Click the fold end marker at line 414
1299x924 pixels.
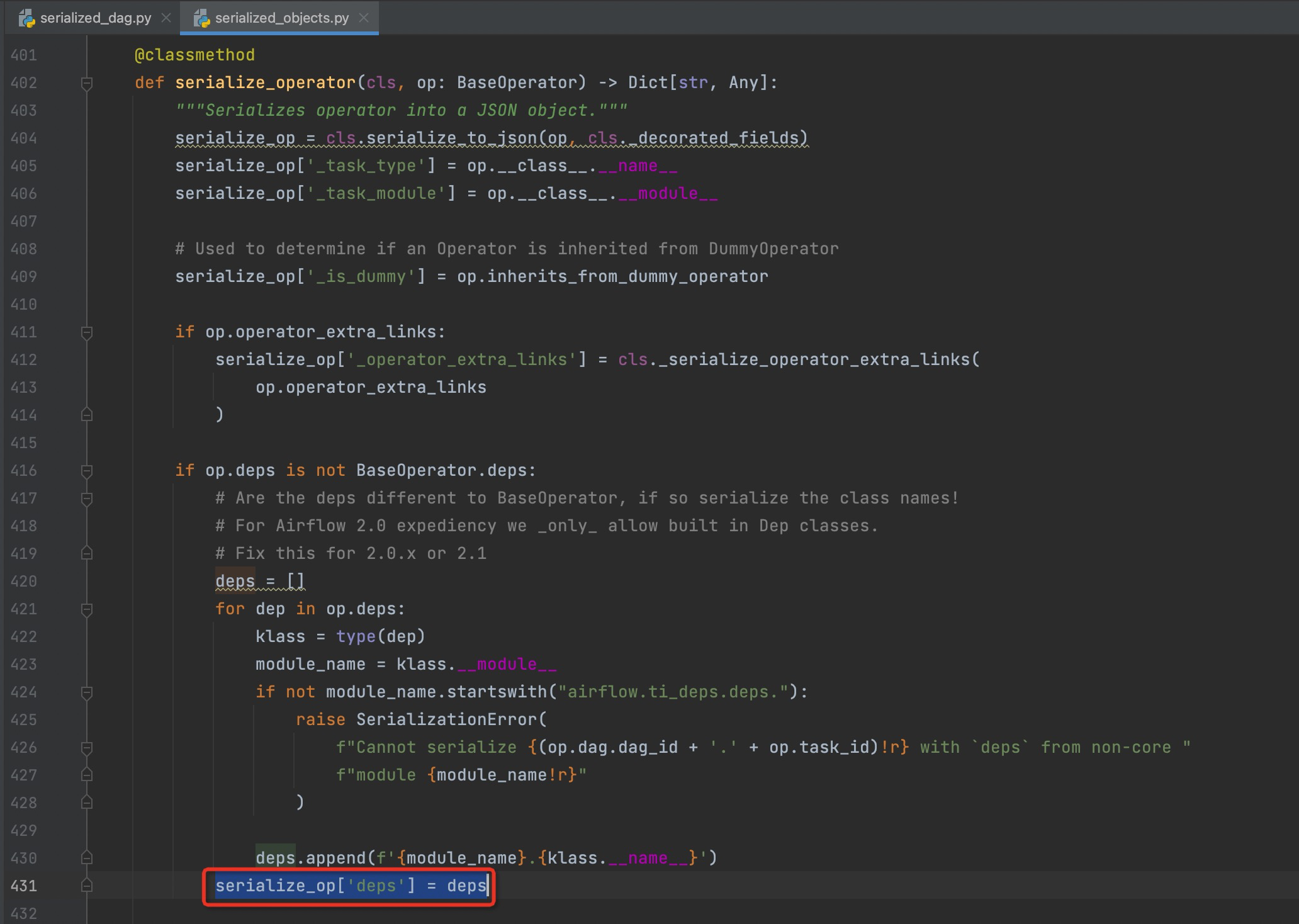pyautogui.click(x=87, y=415)
